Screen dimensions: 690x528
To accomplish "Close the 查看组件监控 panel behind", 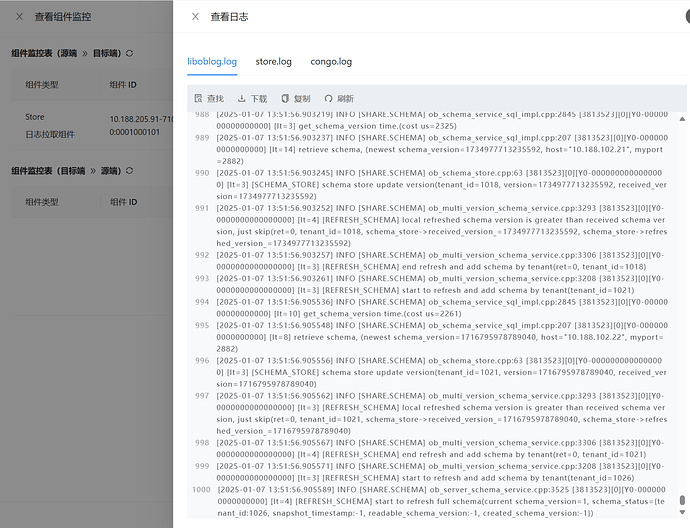I will coord(19,17).
